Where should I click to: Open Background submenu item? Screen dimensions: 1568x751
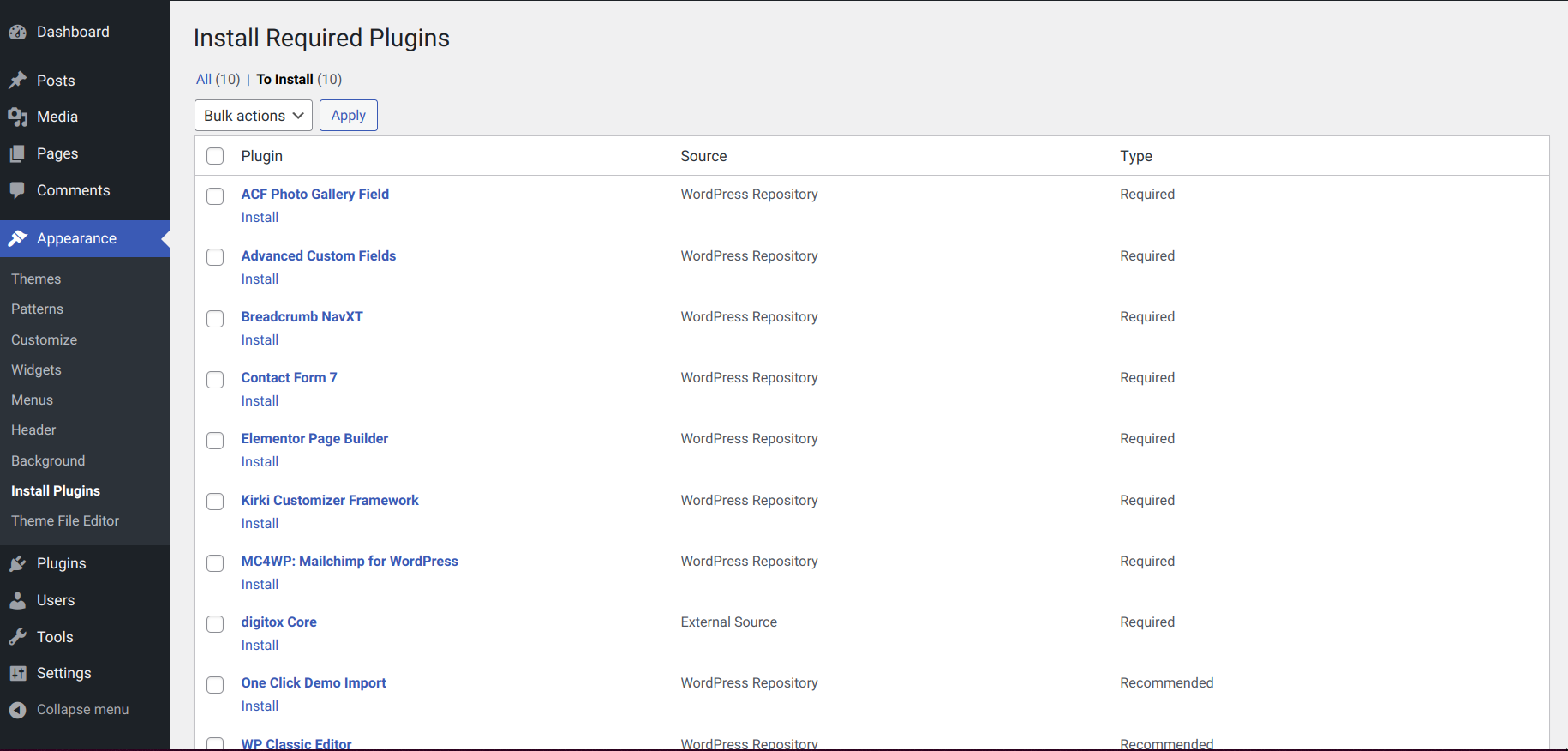click(x=48, y=460)
